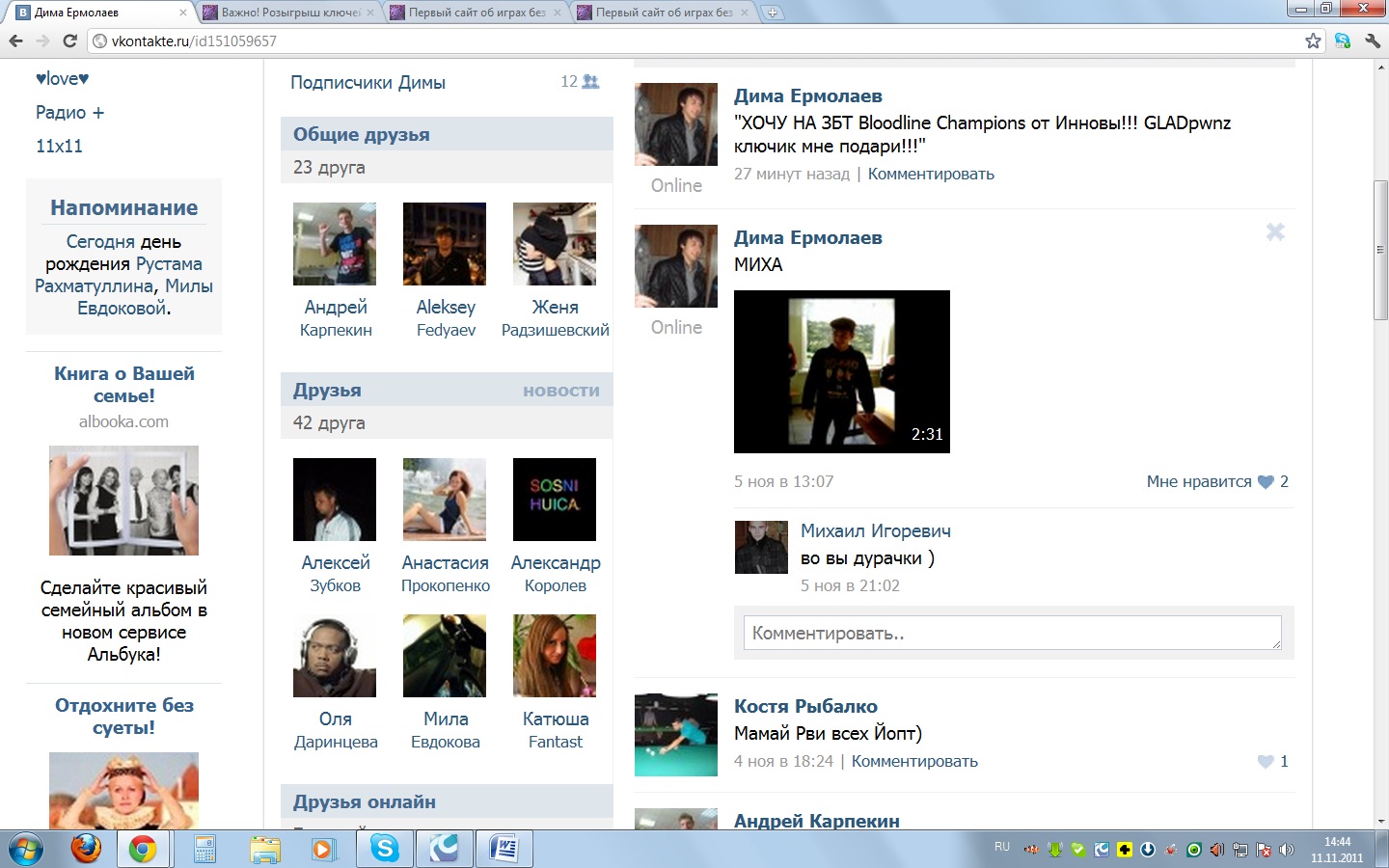Image resolution: width=1389 pixels, height=868 pixels.
Task: Delete МИХА post with the X icon
Action: coord(1275,231)
